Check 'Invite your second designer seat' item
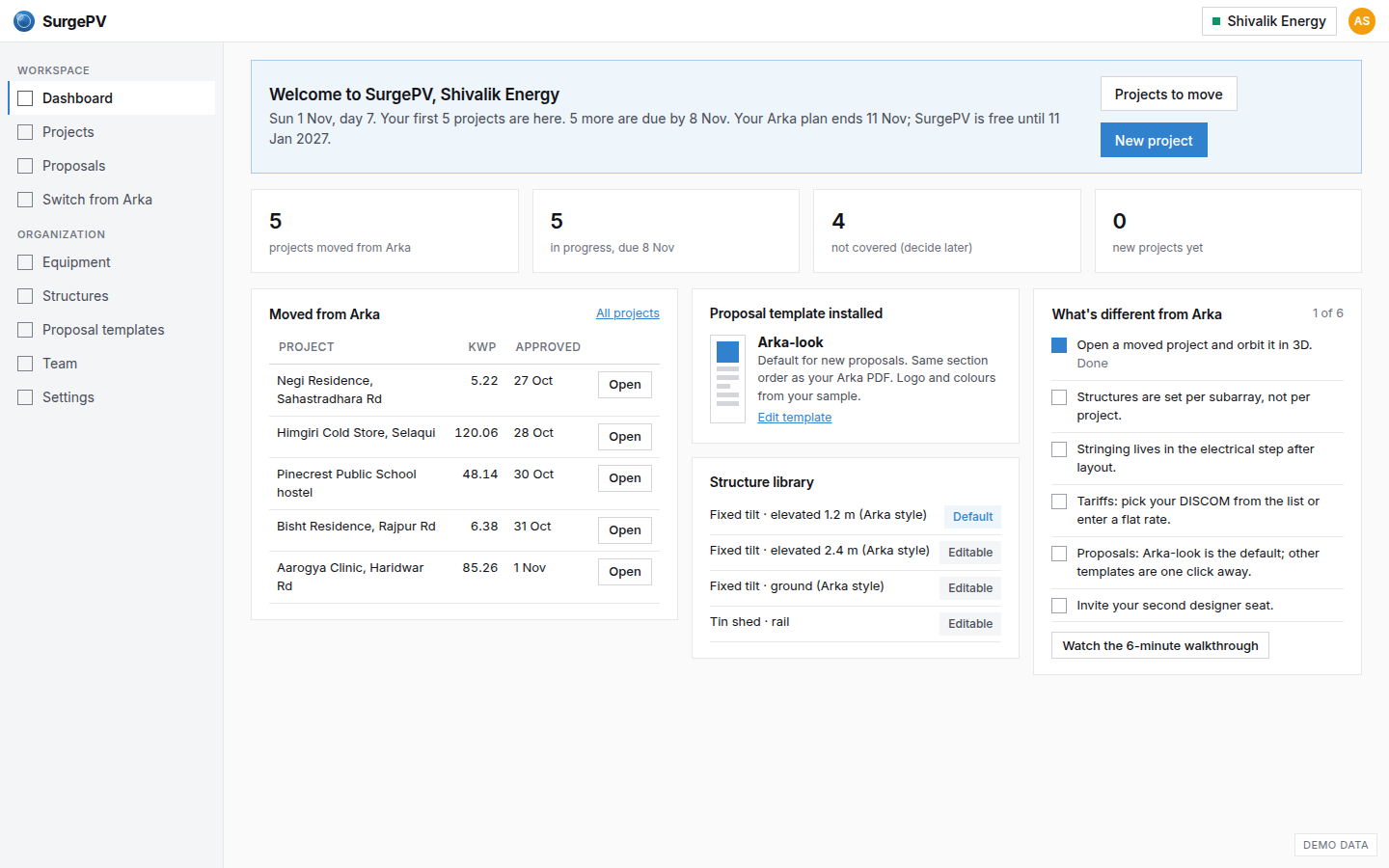 [1059, 606]
